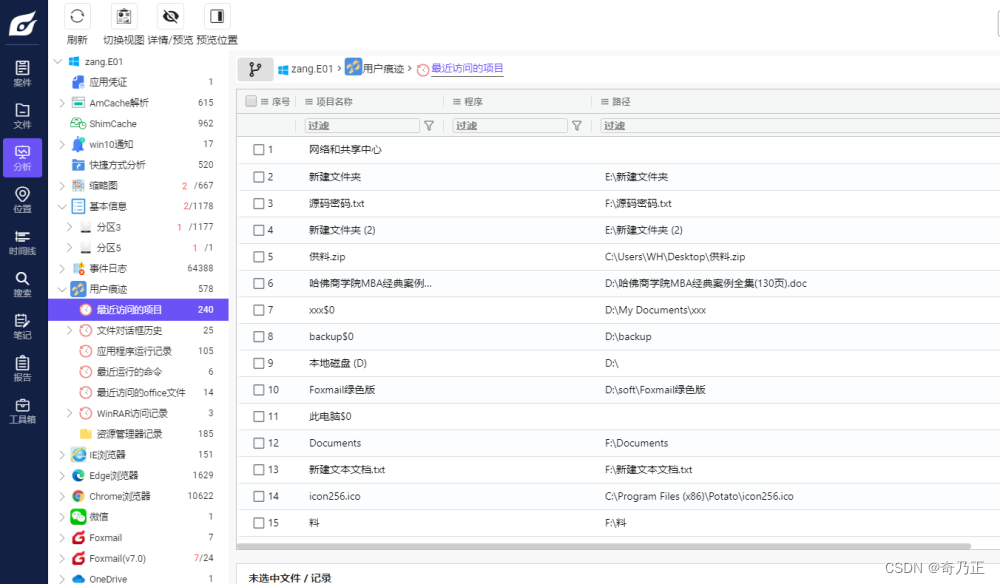Tick checkbox for row 3 源码密码.txt

tap(258, 203)
